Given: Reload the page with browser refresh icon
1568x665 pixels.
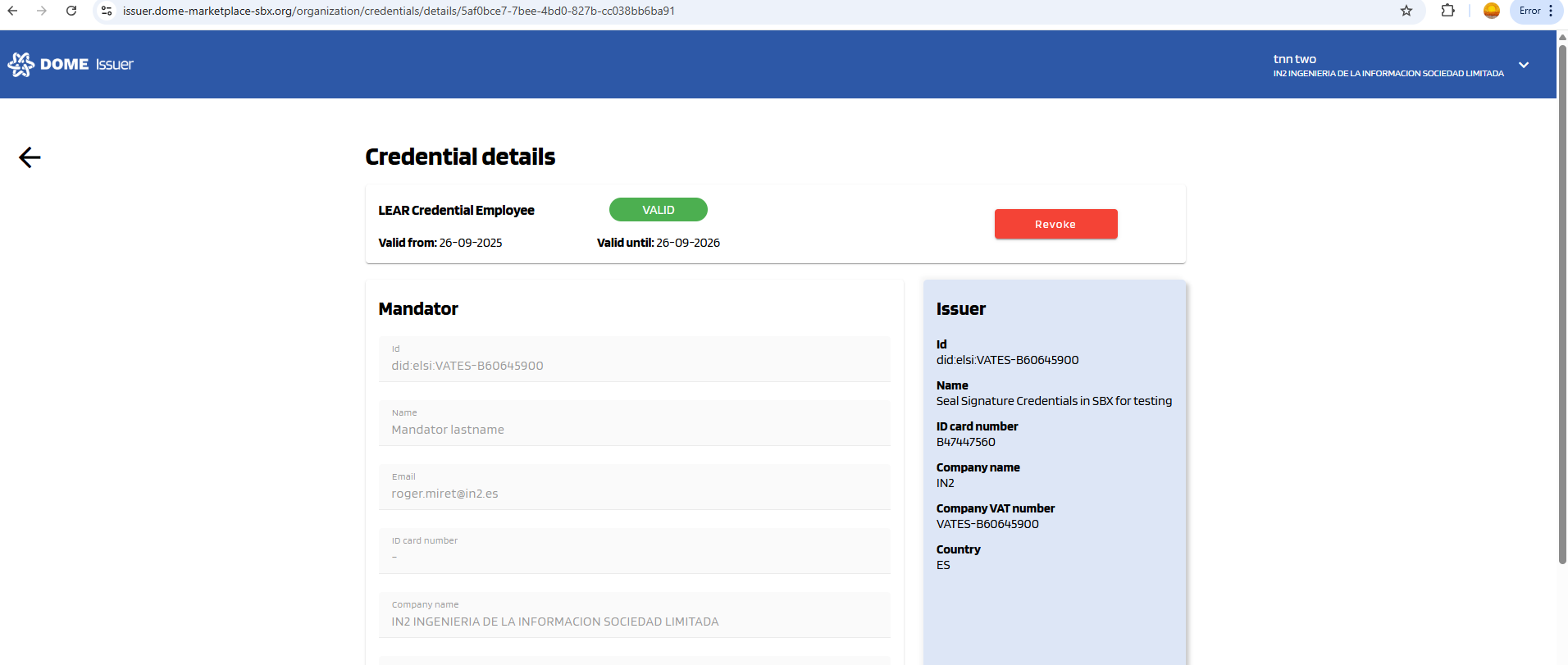Looking at the screenshot, I should pos(71,11).
